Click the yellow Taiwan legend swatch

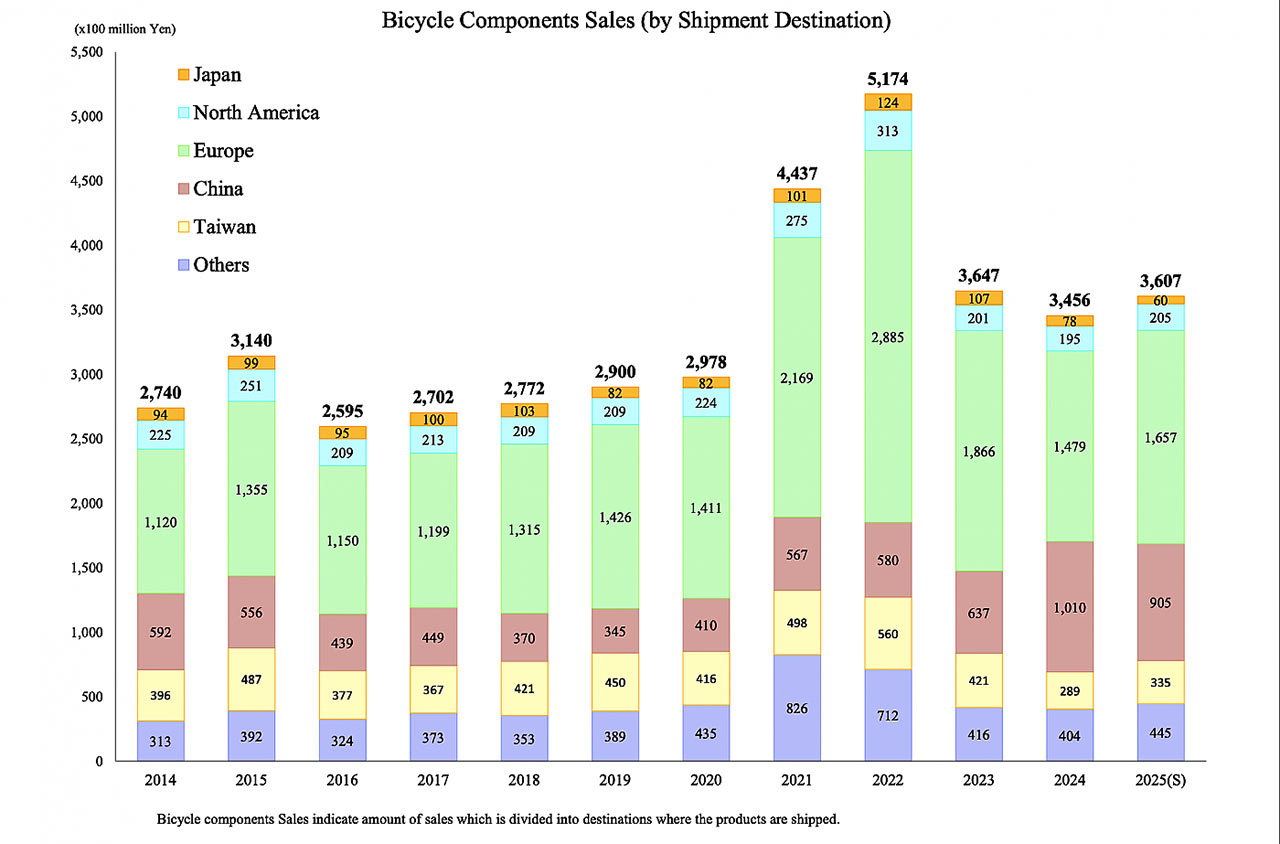pyautogui.click(x=183, y=227)
